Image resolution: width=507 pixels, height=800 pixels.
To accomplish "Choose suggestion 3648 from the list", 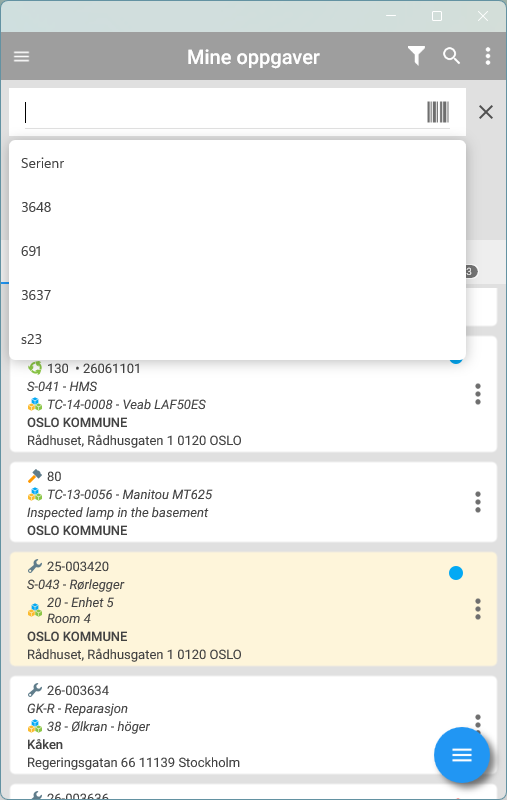I will tap(237, 207).
